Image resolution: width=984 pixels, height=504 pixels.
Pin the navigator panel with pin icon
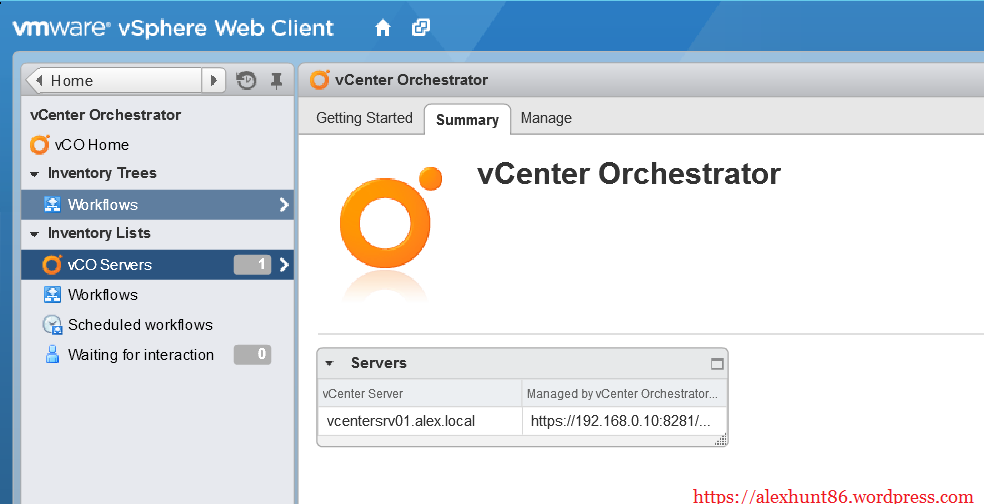[277, 81]
